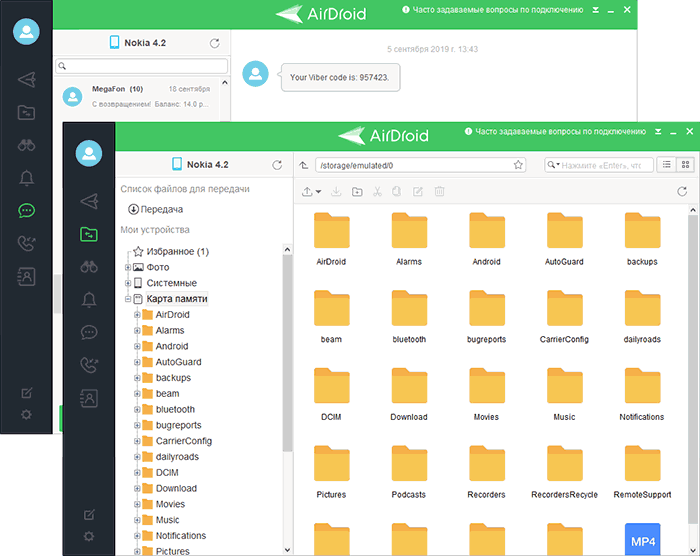The image size is (700, 556).
Task: Open the Files section icon in the front window sidebar
Action: click(x=89, y=234)
